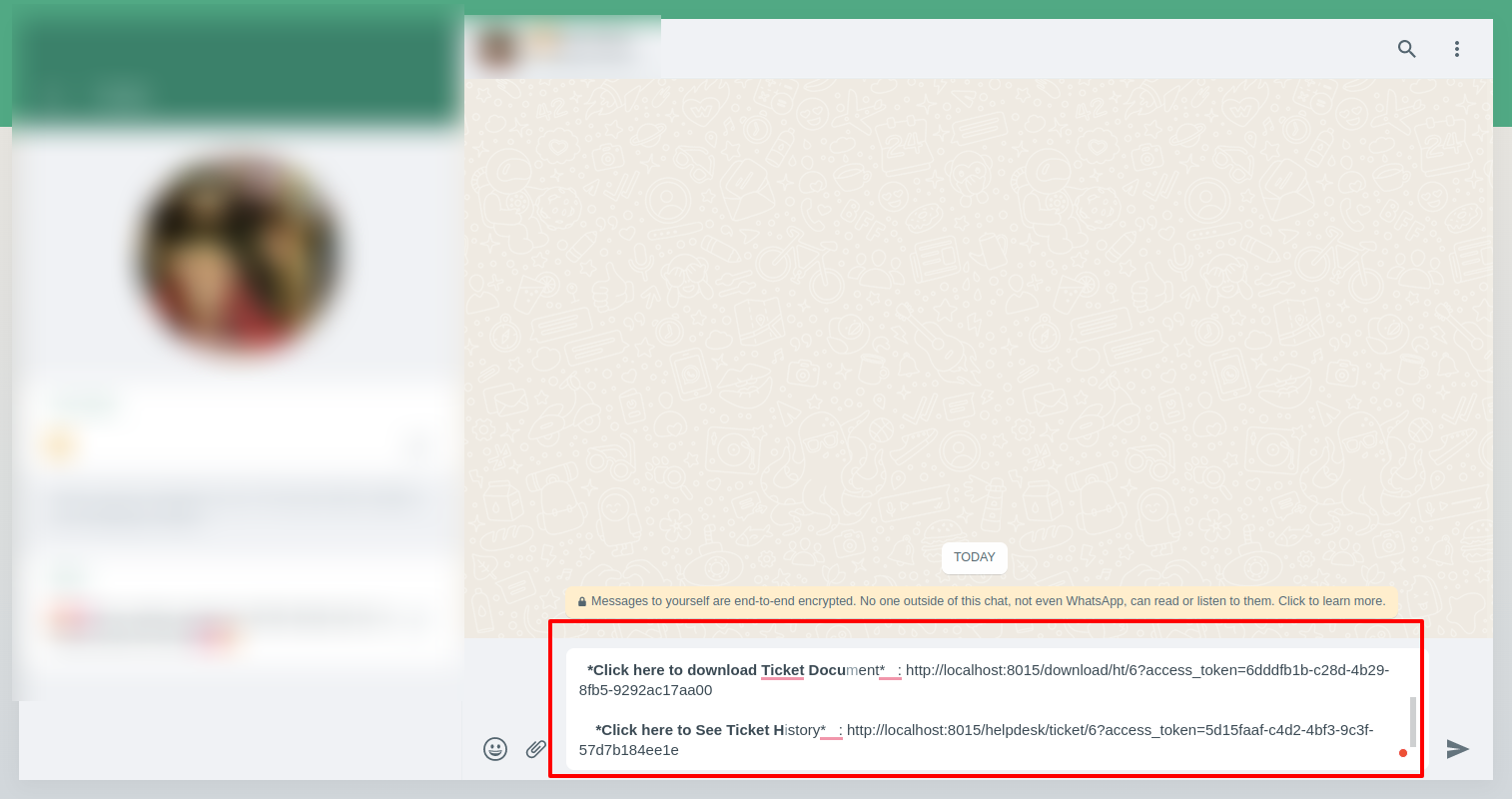Click the blurred contact avatar in chat header
Screen dimensions: 1512x799
click(496, 48)
